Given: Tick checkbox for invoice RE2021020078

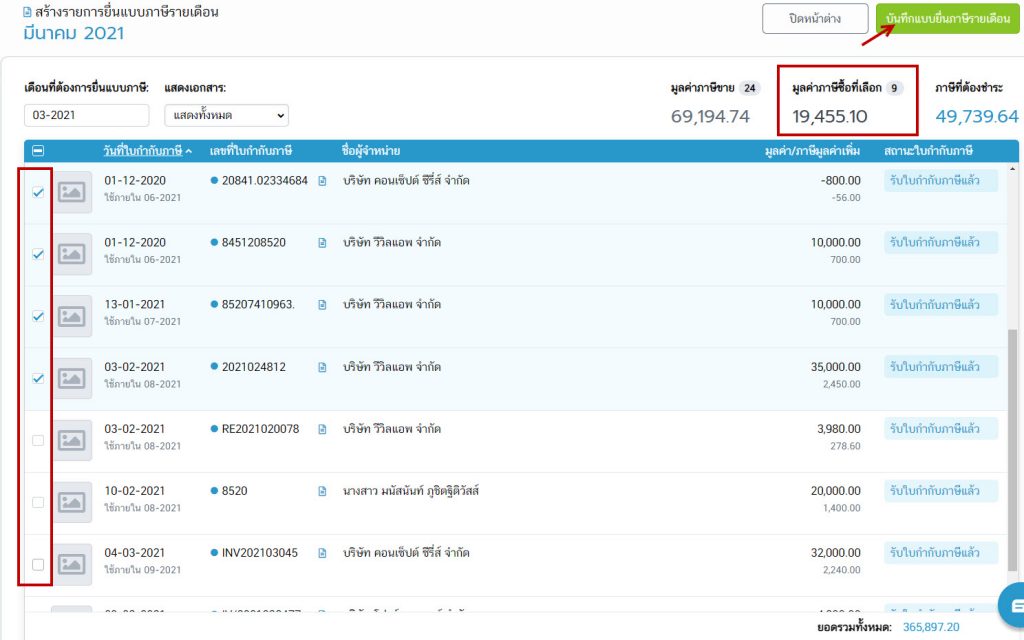Looking at the screenshot, I should [38, 440].
